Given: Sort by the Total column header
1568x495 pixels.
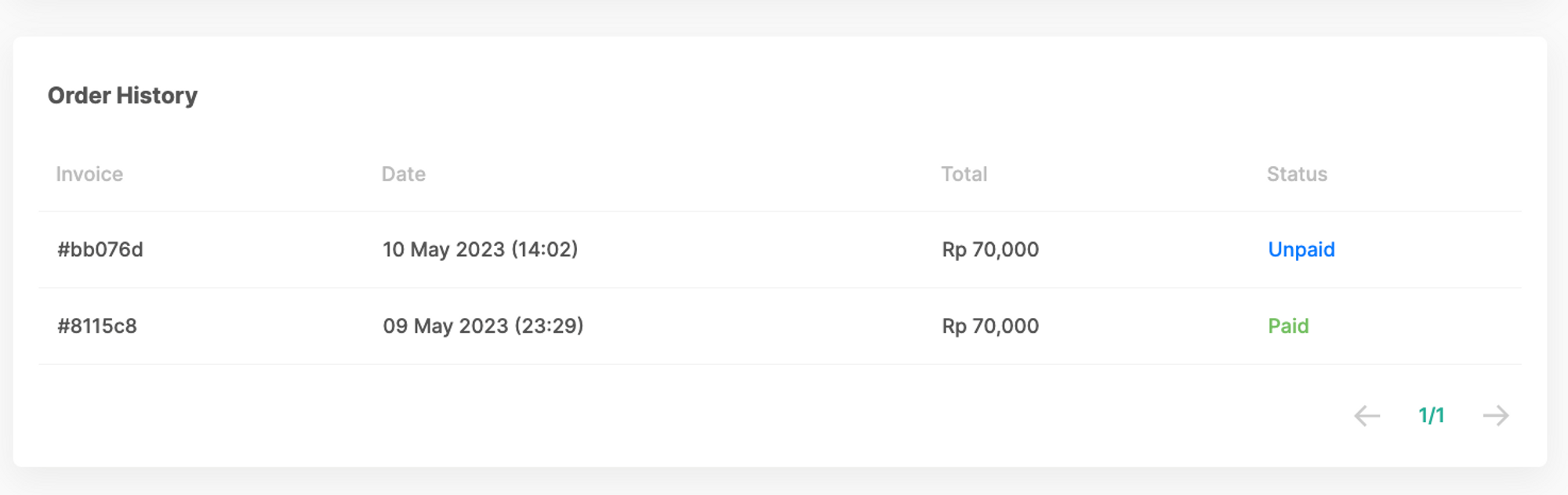Looking at the screenshot, I should point(964,174).
